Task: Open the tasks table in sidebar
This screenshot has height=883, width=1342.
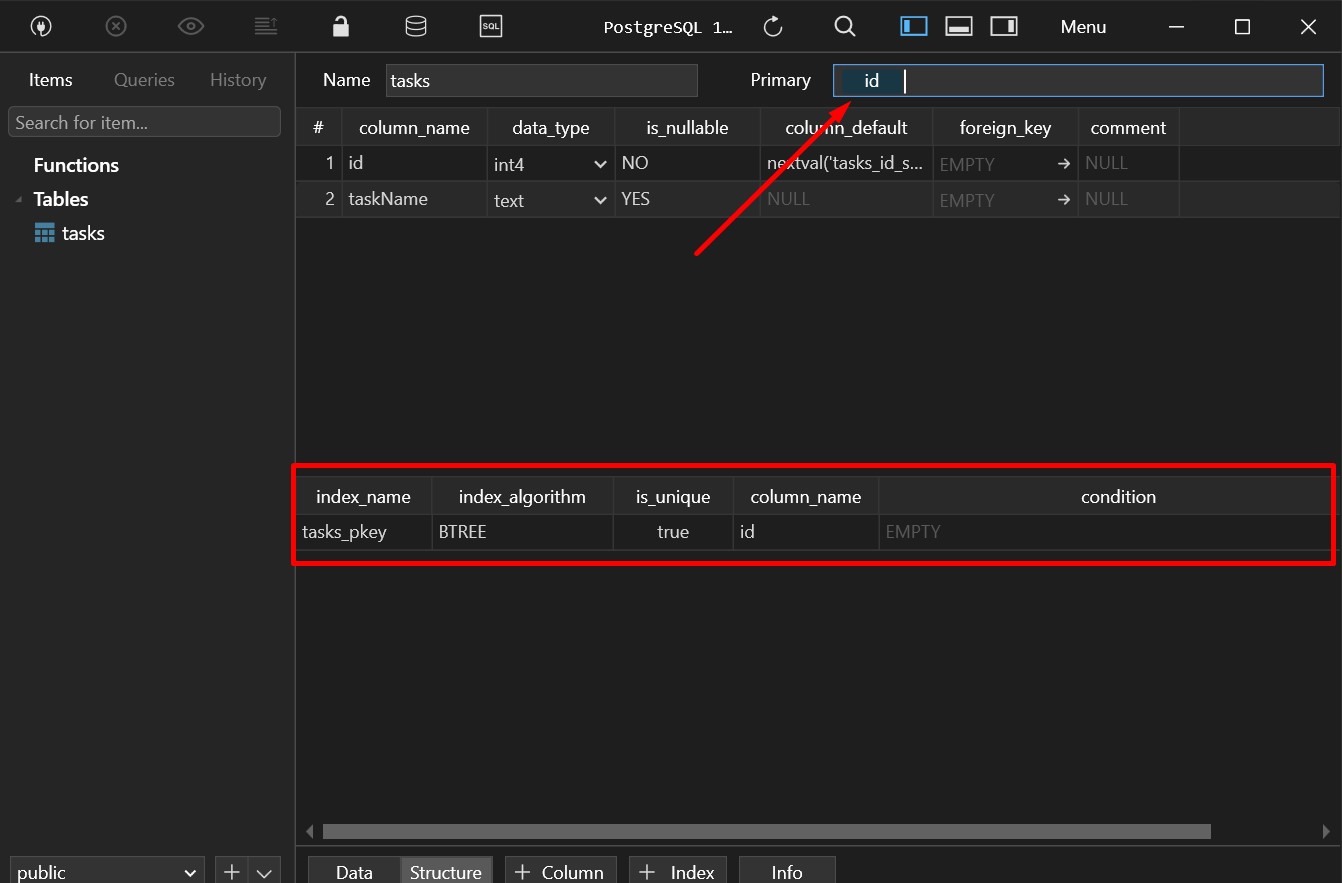Action: point(83,233)
